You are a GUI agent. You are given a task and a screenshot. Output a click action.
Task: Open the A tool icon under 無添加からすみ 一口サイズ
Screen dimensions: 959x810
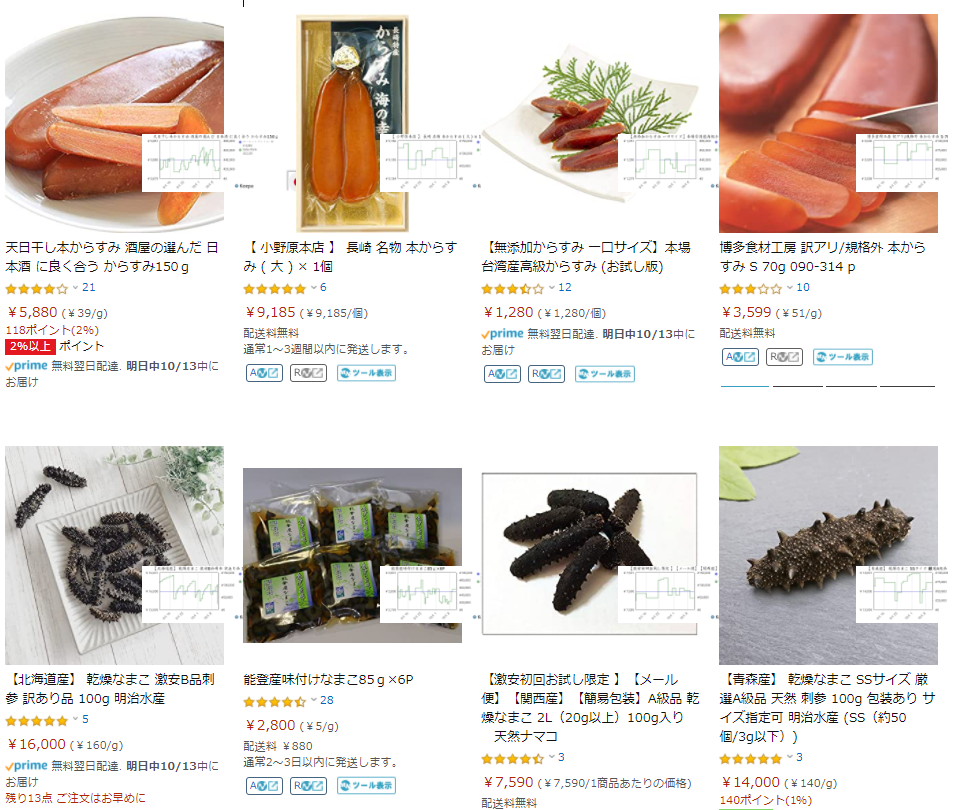click(x=502, y=374)
